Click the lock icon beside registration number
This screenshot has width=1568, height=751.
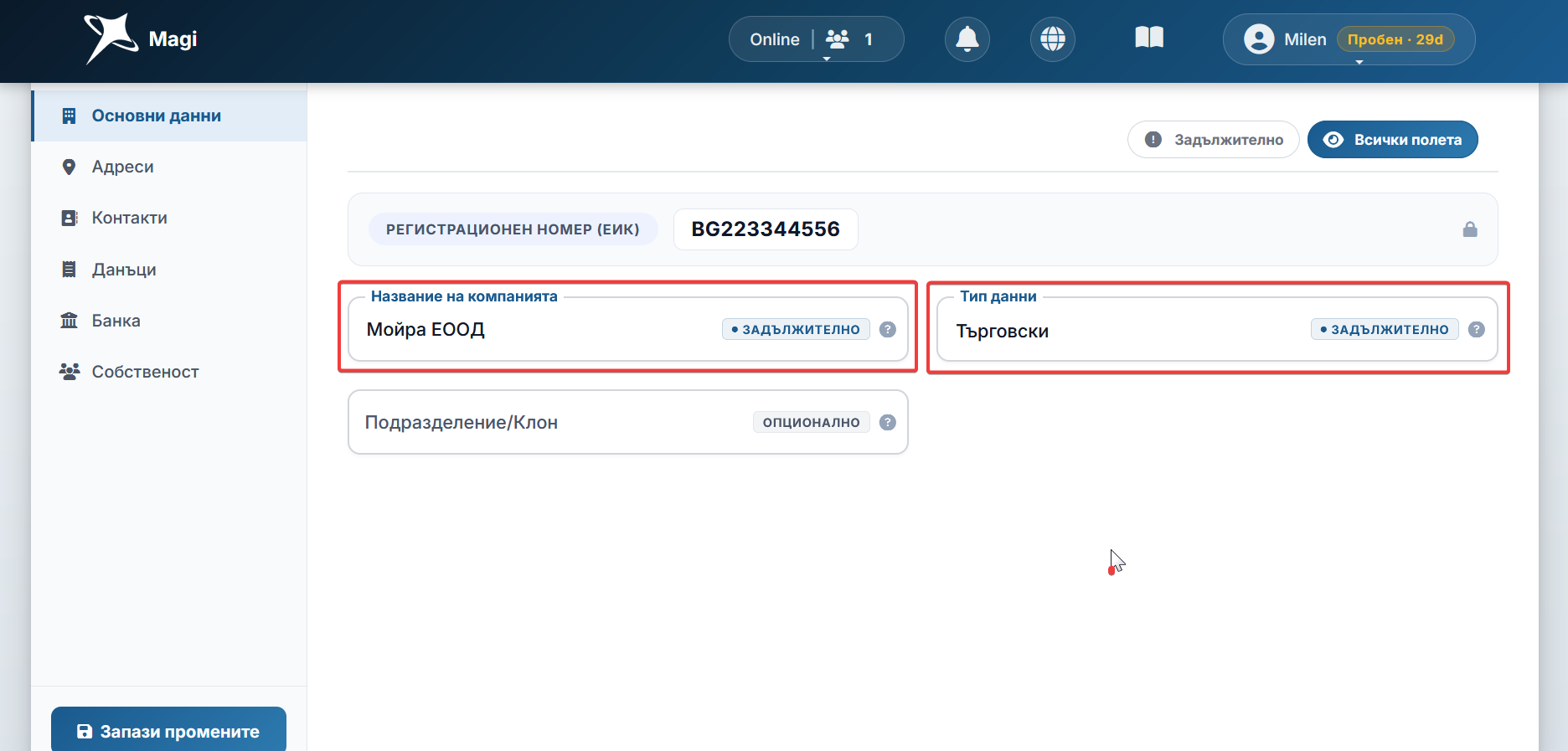(1470, 229)
